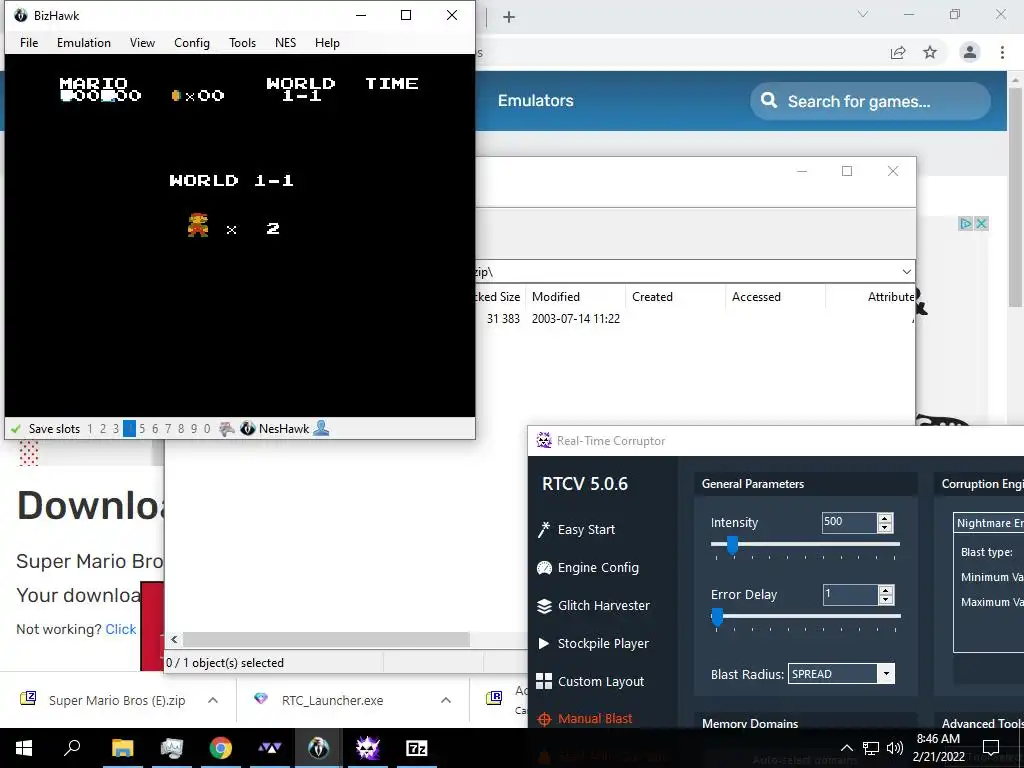1024x768 pixels.
Task: Sort by the Modified column in 7-Zip
Action: pos(575,296)
